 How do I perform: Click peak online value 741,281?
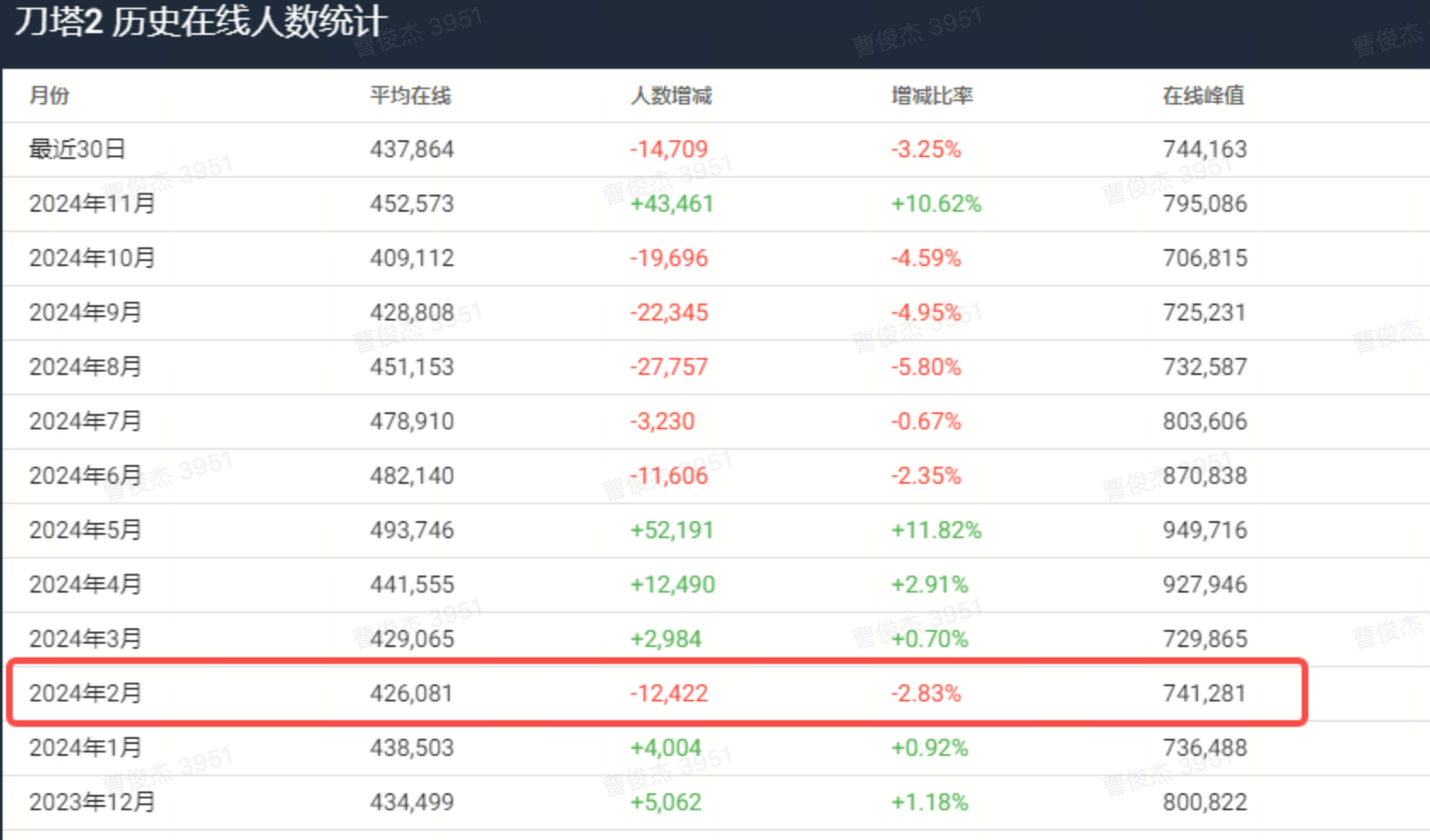(x=1205, y=694)
